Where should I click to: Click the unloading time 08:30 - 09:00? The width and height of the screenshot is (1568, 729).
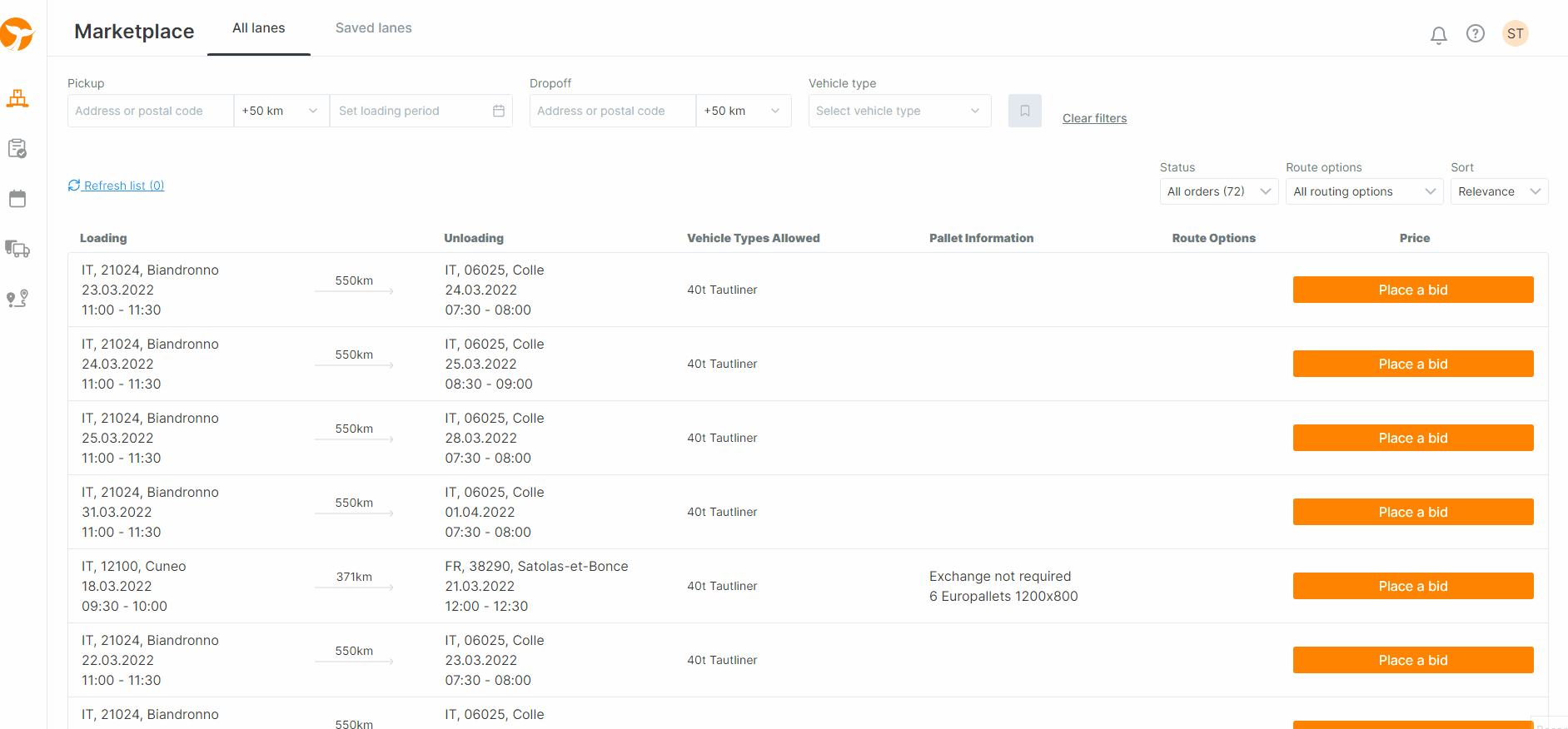click(x=489, y=384)
